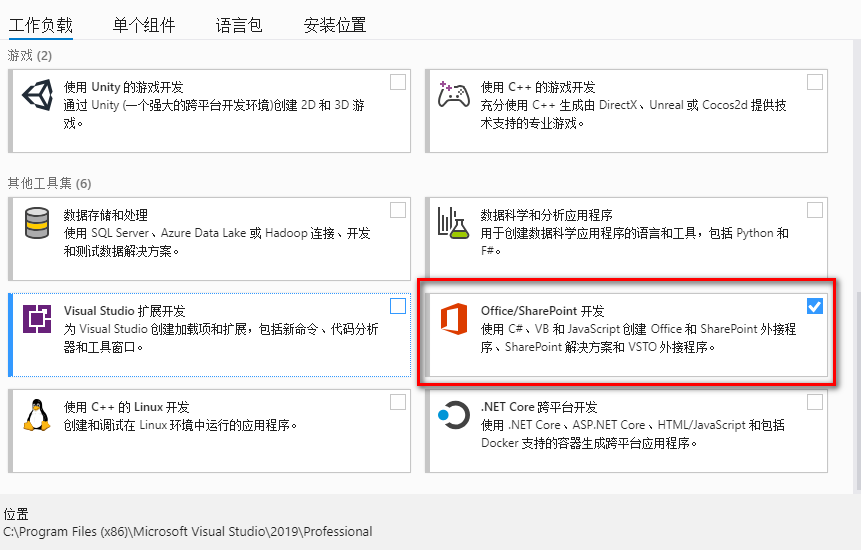Click the 使用 C++ 的游戏开发 title
This screenshot has width=861, height=550.
click(538, 87)
